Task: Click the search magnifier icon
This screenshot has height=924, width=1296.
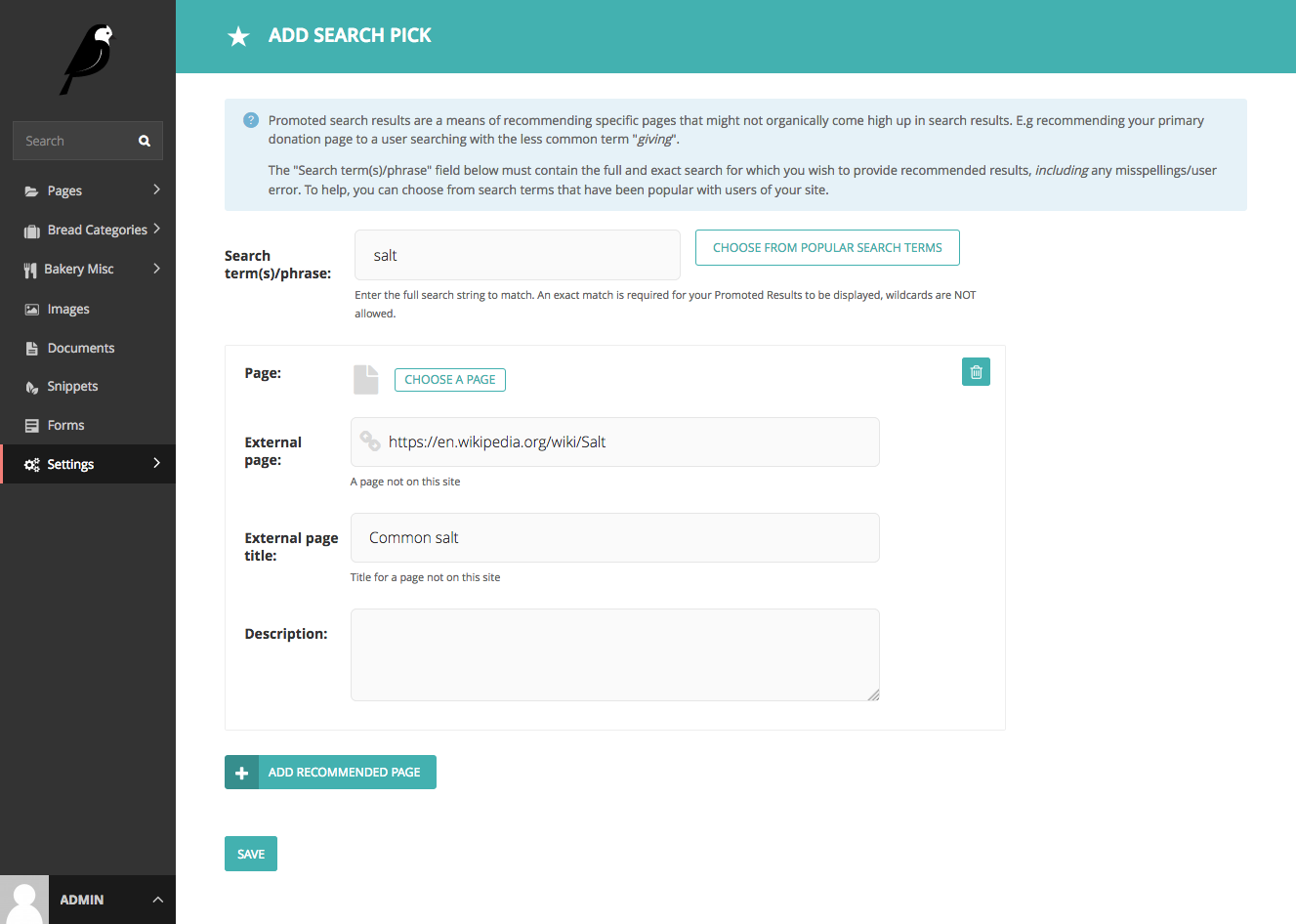Action: click(144, 141)
